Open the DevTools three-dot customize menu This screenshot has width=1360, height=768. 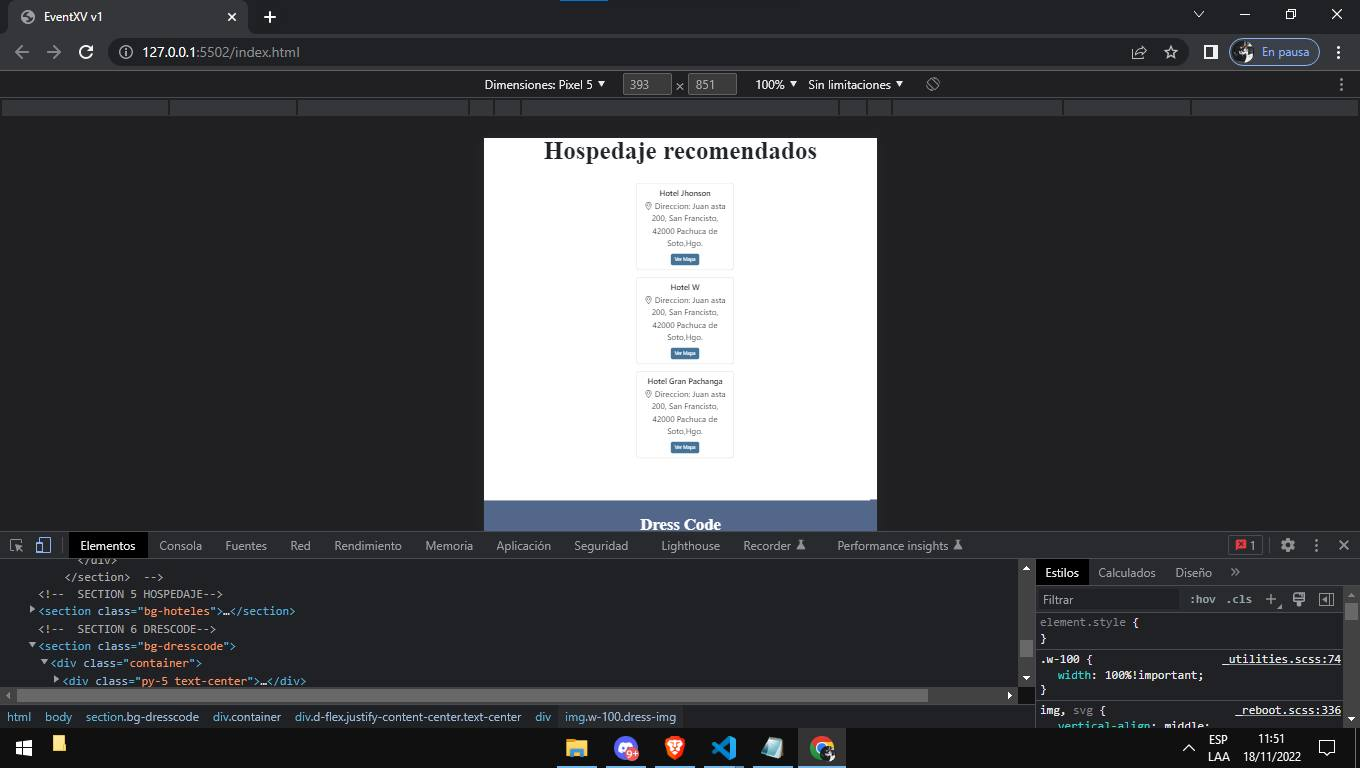tap(1316, 545)
